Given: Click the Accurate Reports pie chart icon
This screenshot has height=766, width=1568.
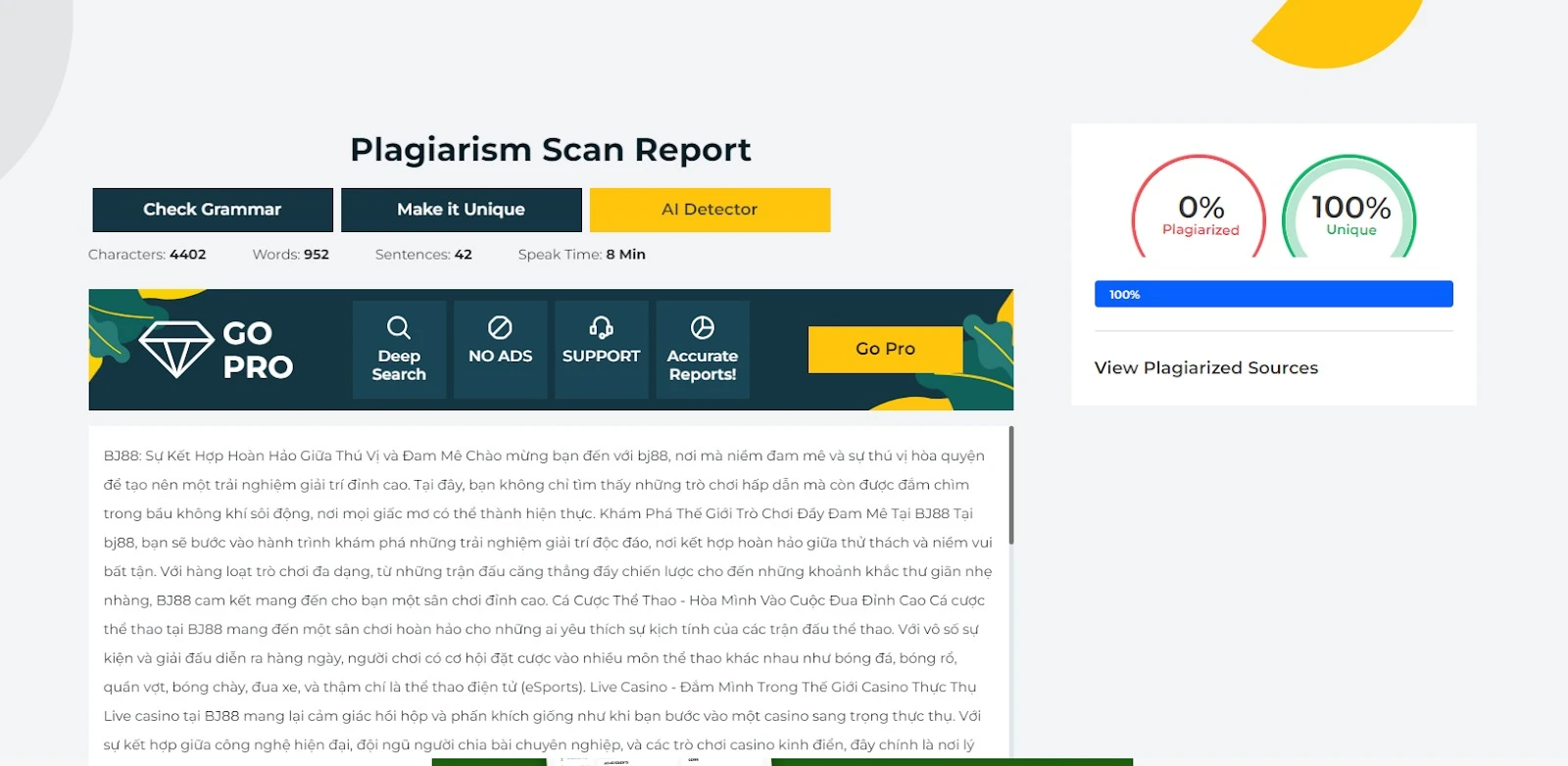Looking at the screenshot, I should pos(703,327).
